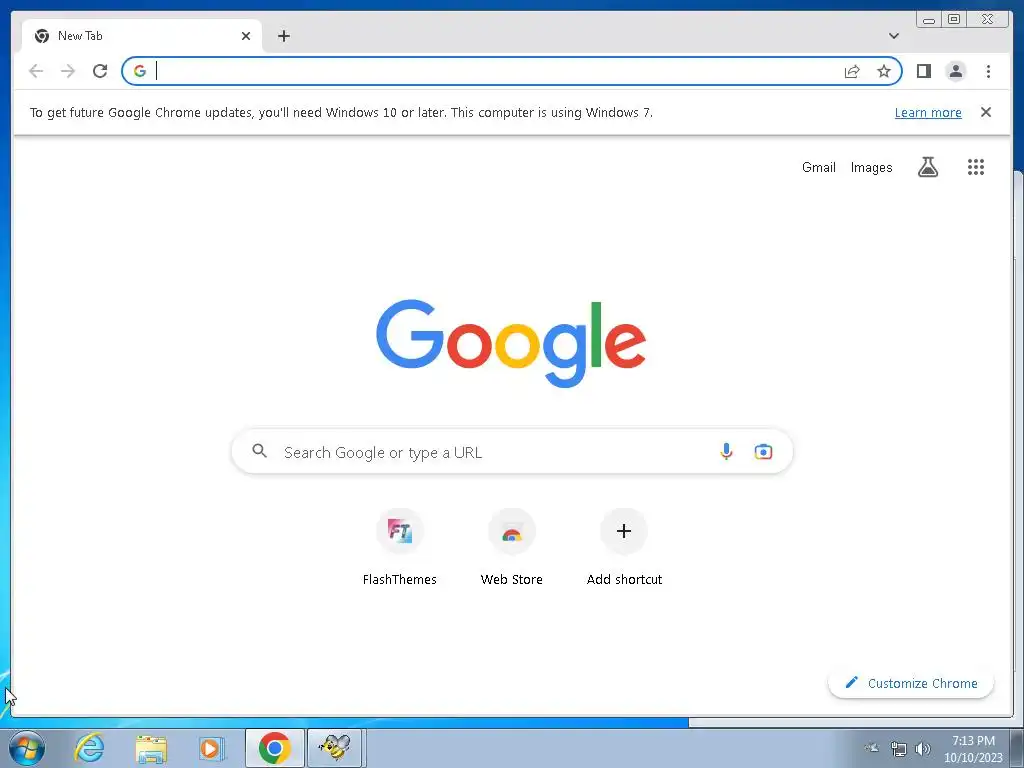Image resolution: width=1024 pixels, height=768 pixels.
Task: Open the network tray icon
Action: pos(899,749)
